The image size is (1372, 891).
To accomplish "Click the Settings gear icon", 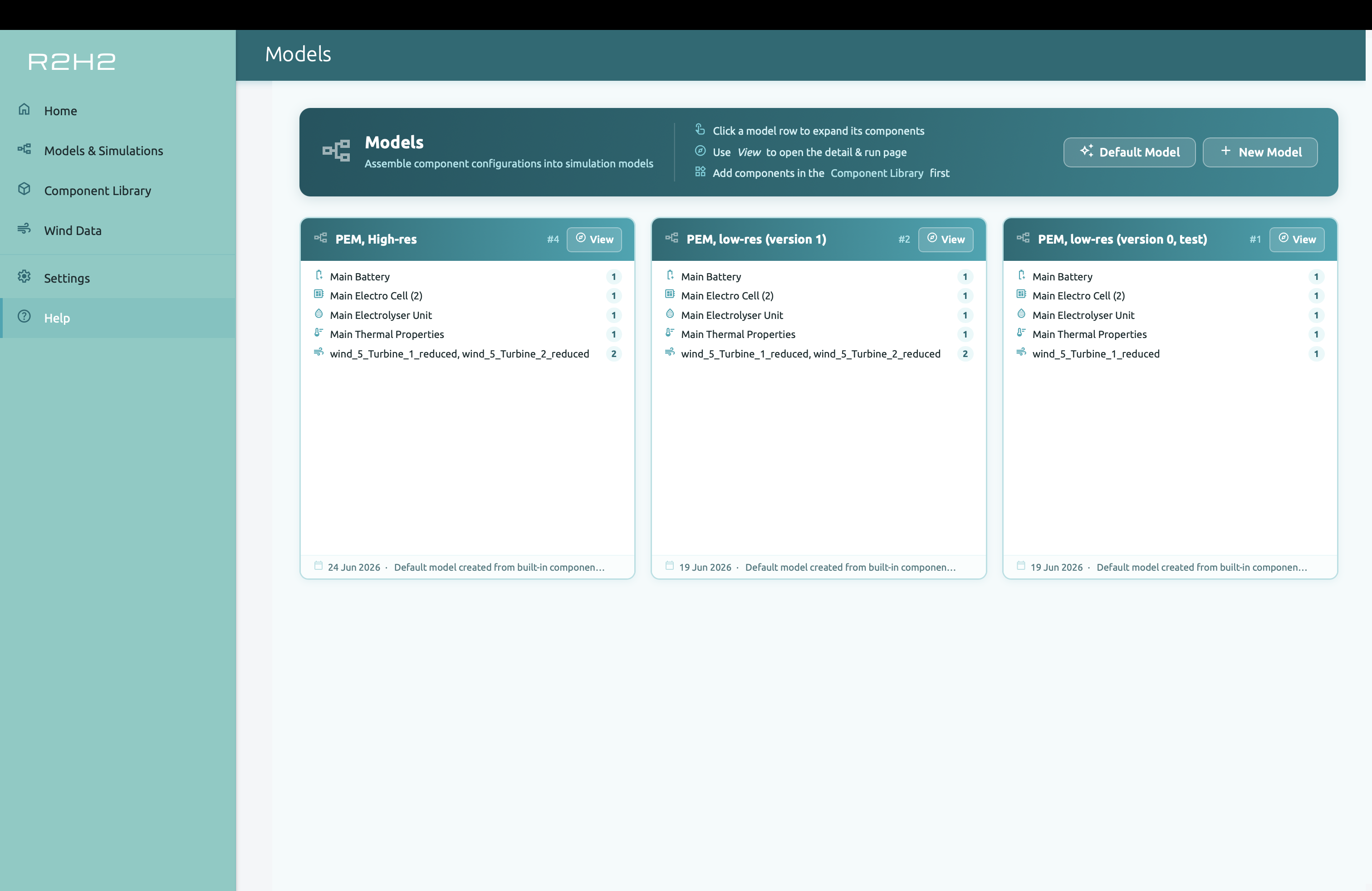I will pyautogui.click(x=24, y=277).
